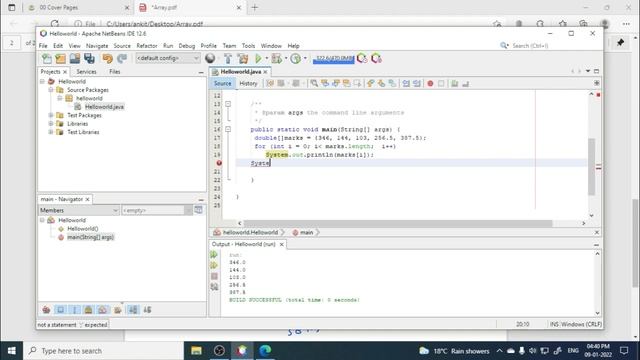
Task: Toggle Show Inner Classes filter in Navigator
Action: tap(102, 310)
